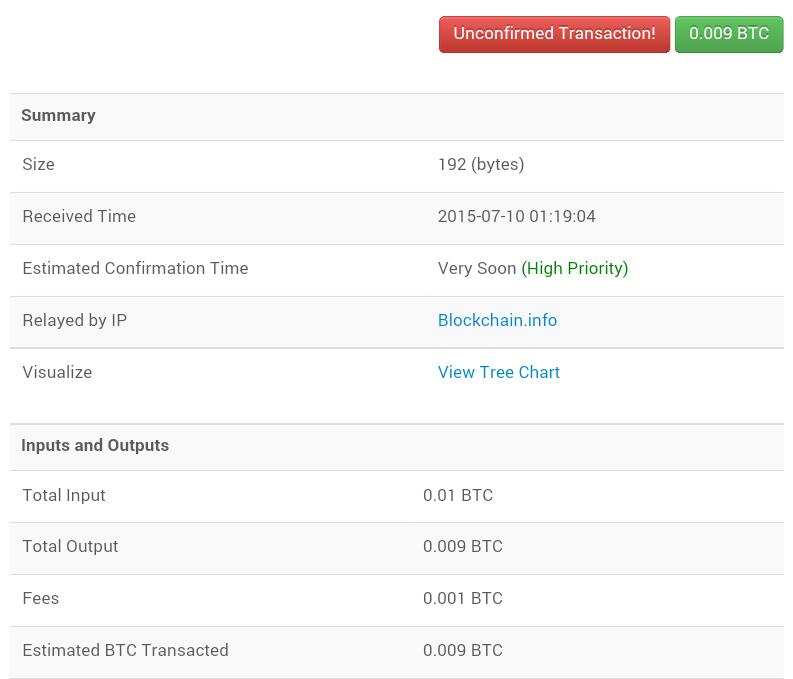The height and width of the screenshot is (679, 793).
Task: Click the Total Input value 0.01 BTC
Action: point(458,495)
